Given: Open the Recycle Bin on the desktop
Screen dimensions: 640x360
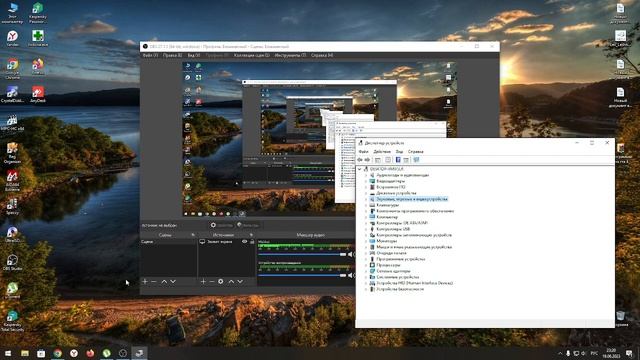Looking at the screenshot, I should click(620, 318).
